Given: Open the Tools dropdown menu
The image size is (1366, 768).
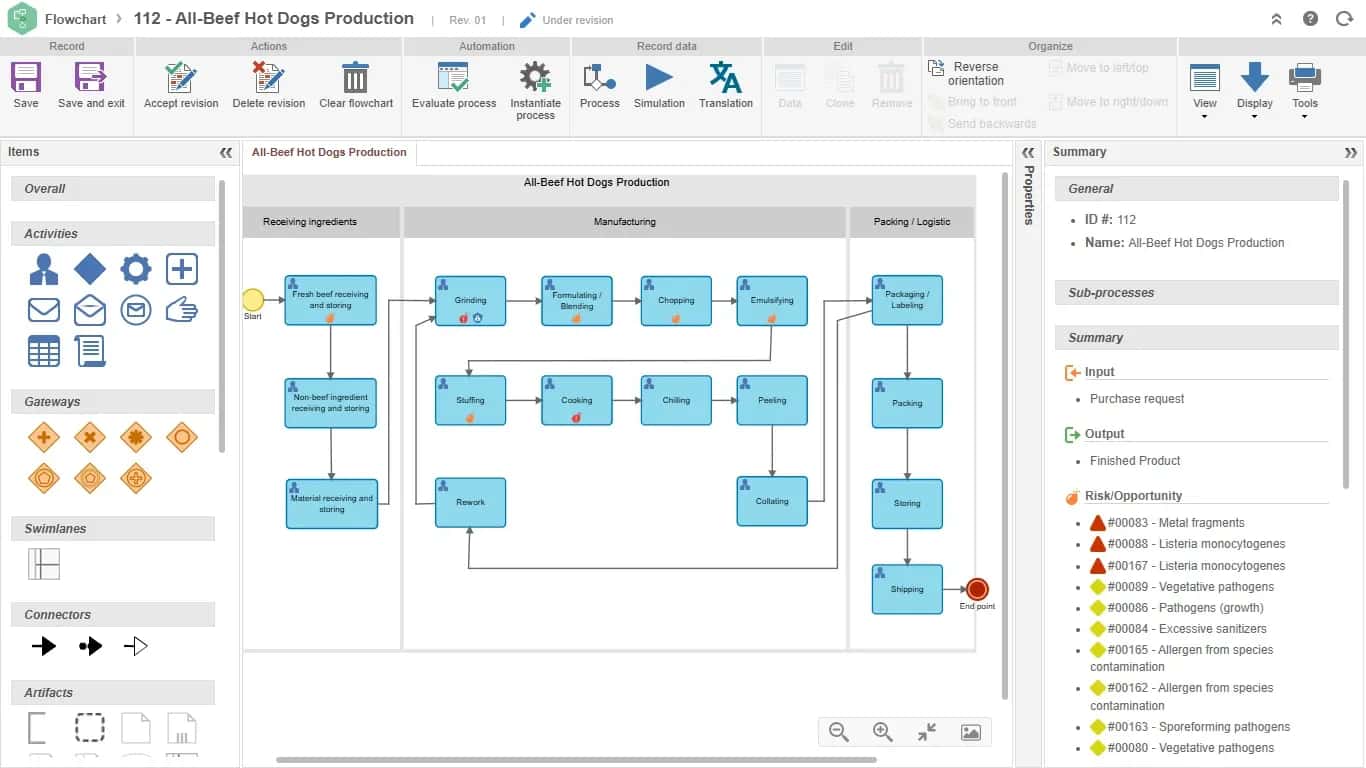Looking at the screenshot, I should (1305, 90).
